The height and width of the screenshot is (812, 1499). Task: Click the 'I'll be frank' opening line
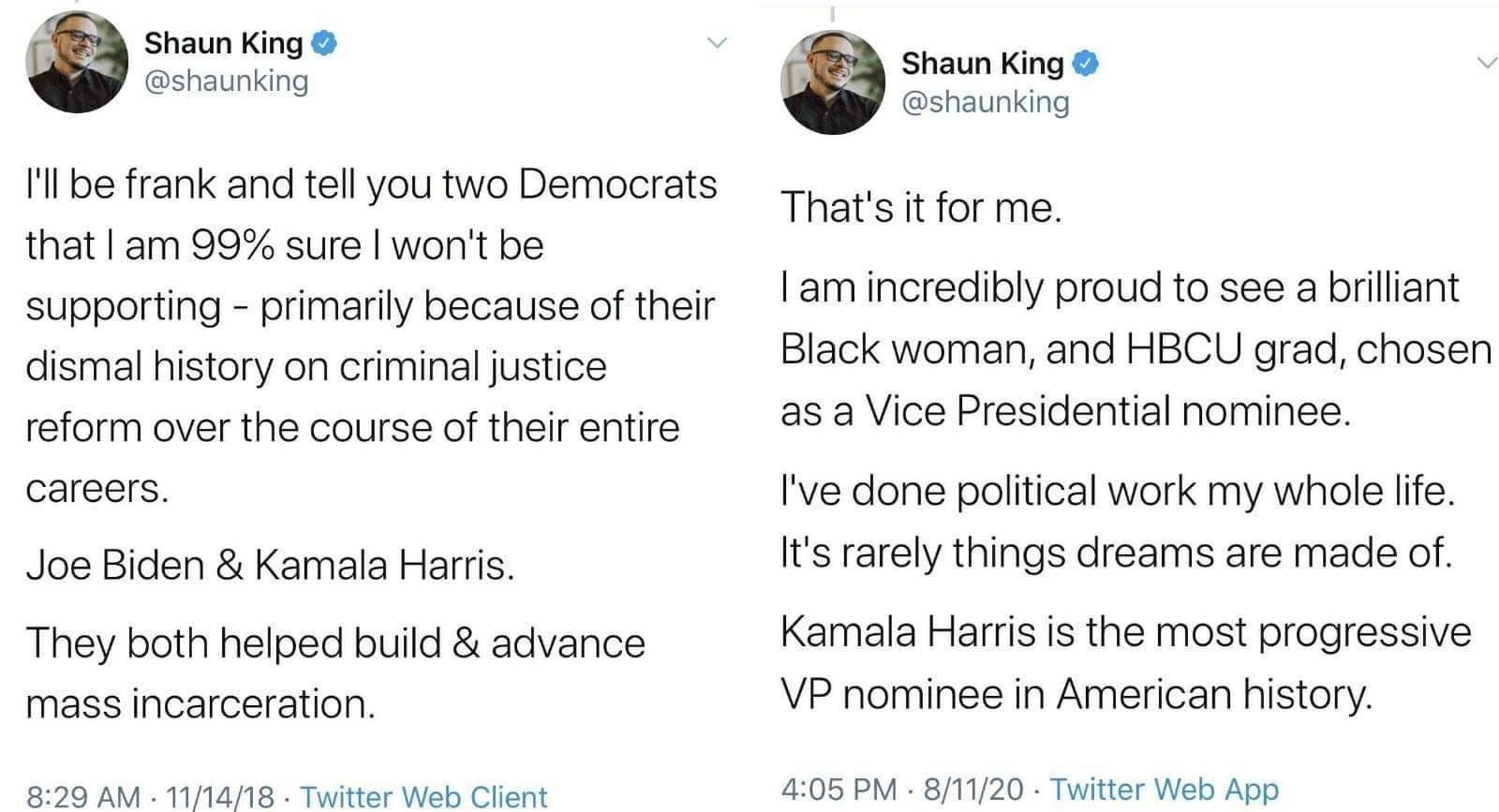pos(371,185)
